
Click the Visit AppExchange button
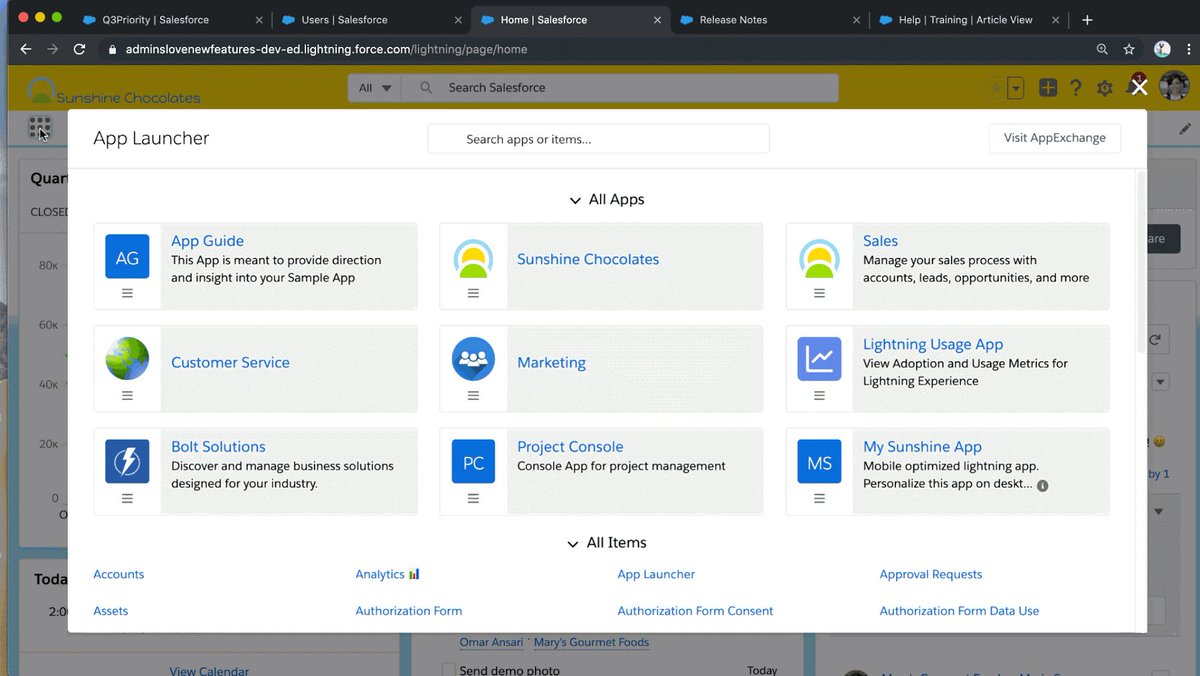coord(1055,138)
